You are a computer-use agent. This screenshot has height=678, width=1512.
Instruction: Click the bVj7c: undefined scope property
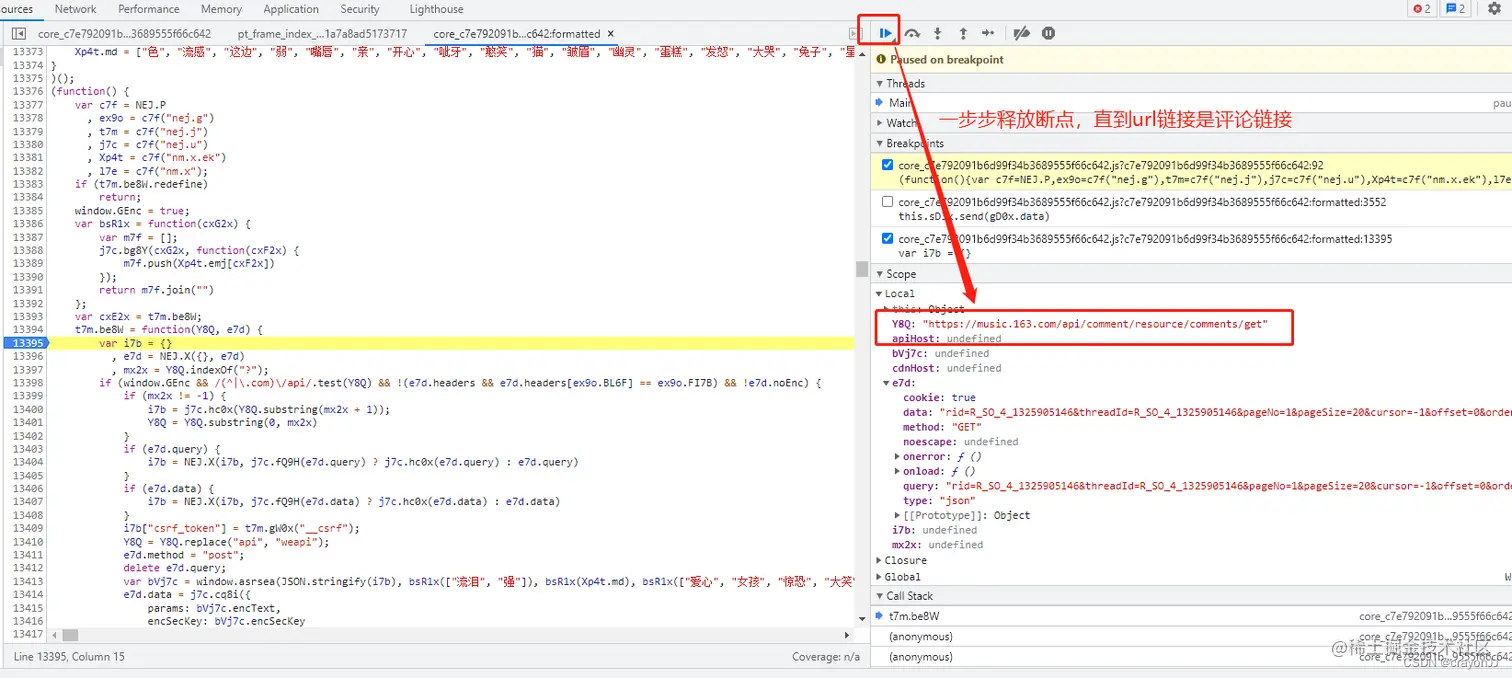coord(940,353)
